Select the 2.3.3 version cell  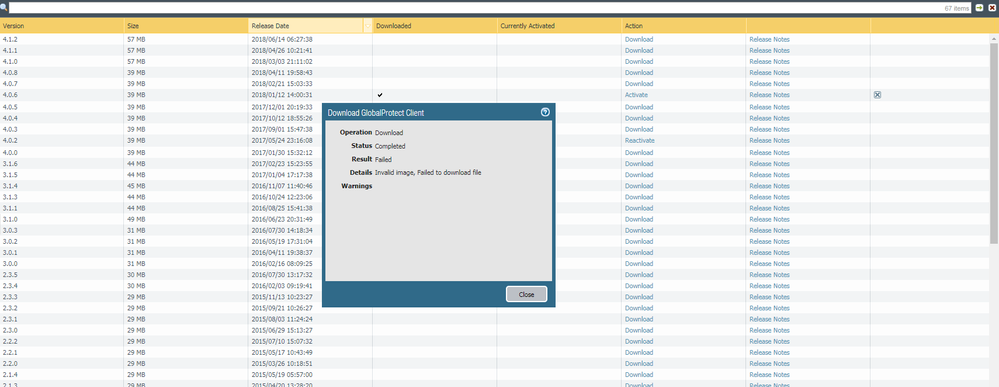10,297
